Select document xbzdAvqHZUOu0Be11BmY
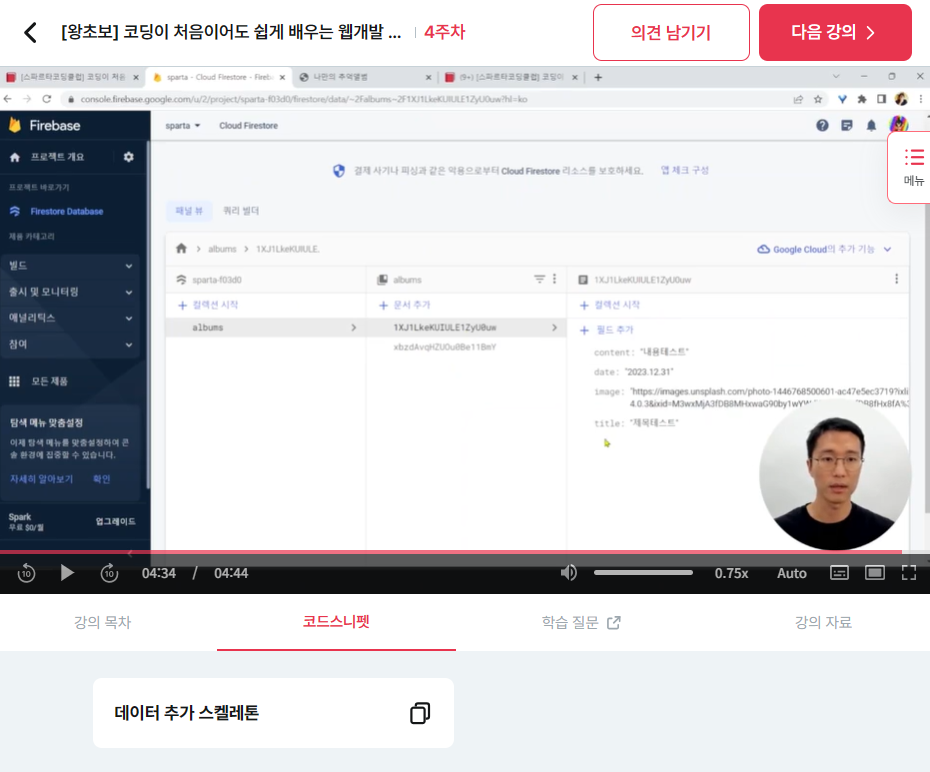The image size is (930, 772). pyautogui.click(x=445, y=347)
